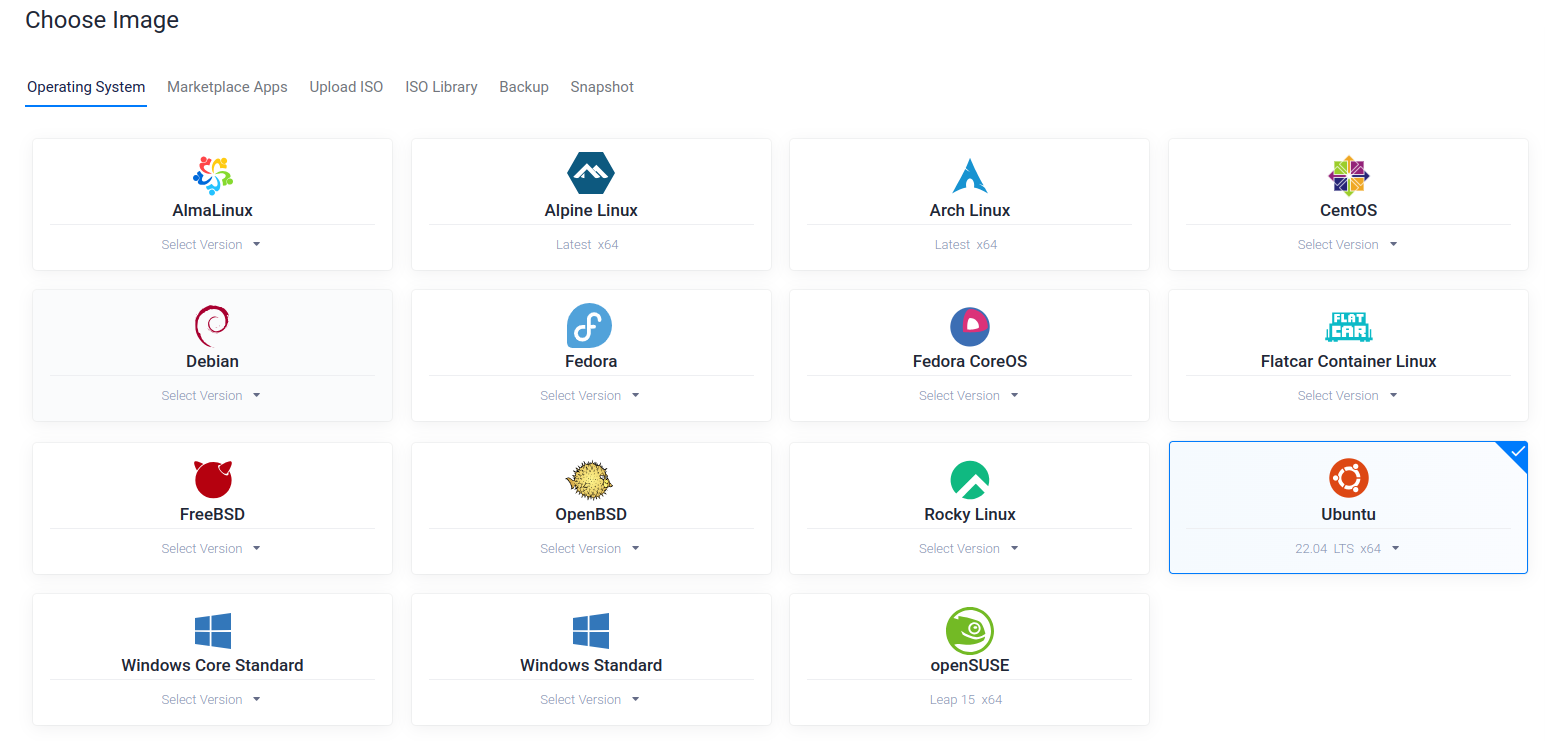Click the Choose Image heading
1545x741 pixels.
tap(102, 19)
